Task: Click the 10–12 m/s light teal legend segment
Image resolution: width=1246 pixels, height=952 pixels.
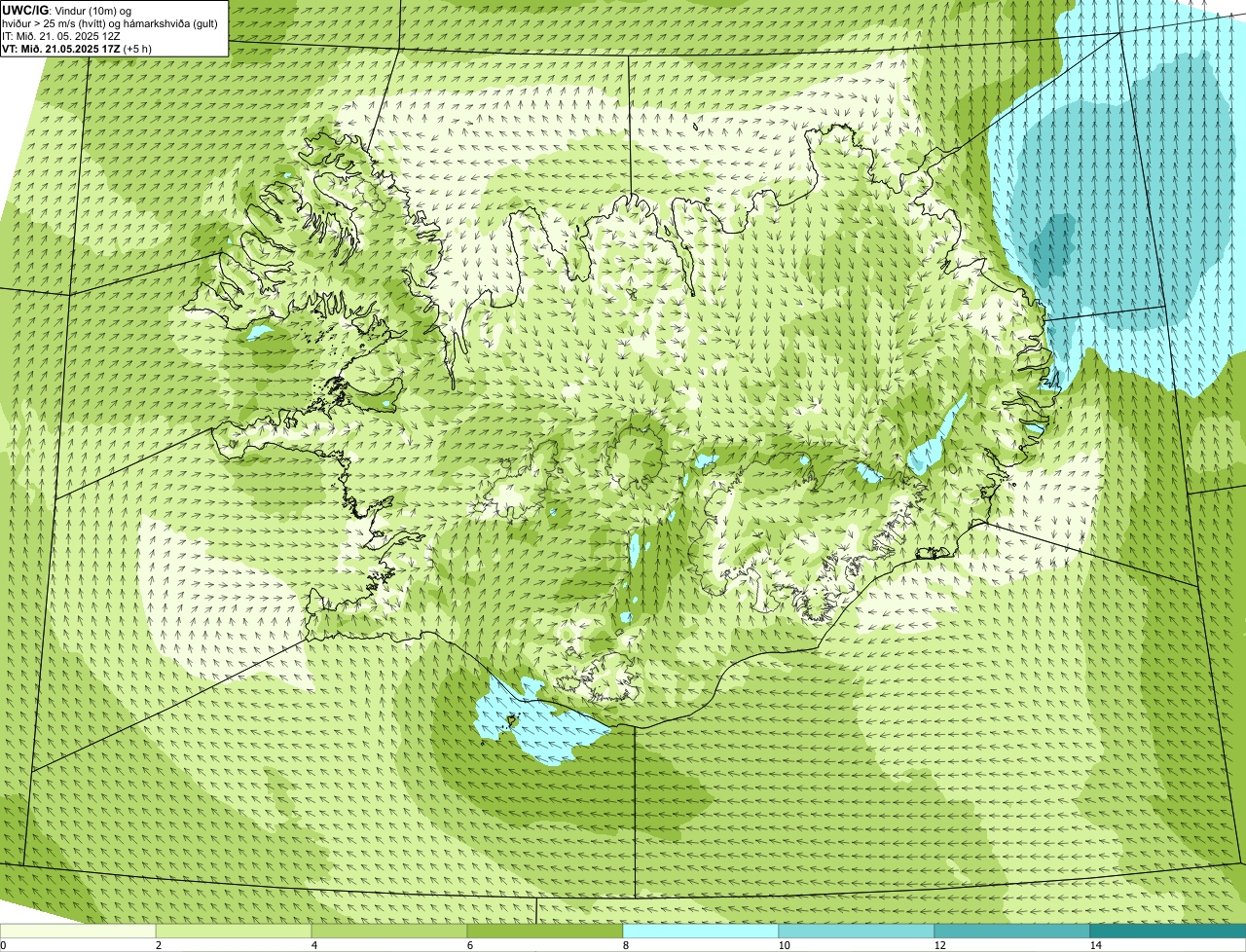Action: [857, 931]
